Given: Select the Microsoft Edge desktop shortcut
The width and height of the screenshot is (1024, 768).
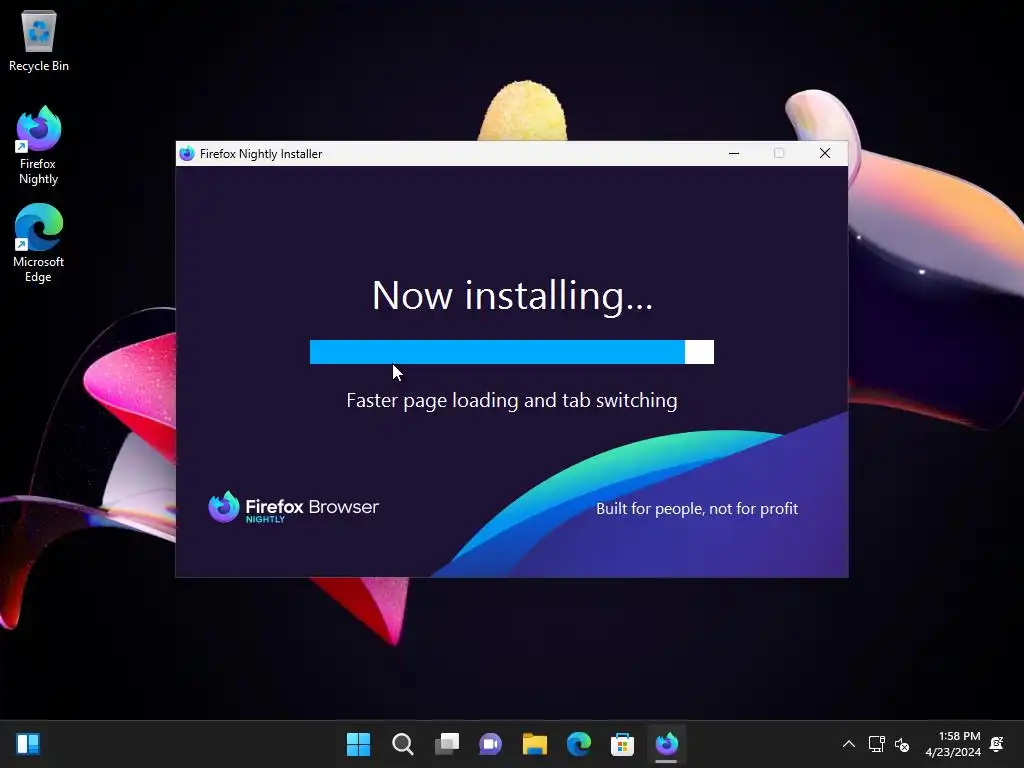Looking at the screenshot, I should click(x=39, y=243).
